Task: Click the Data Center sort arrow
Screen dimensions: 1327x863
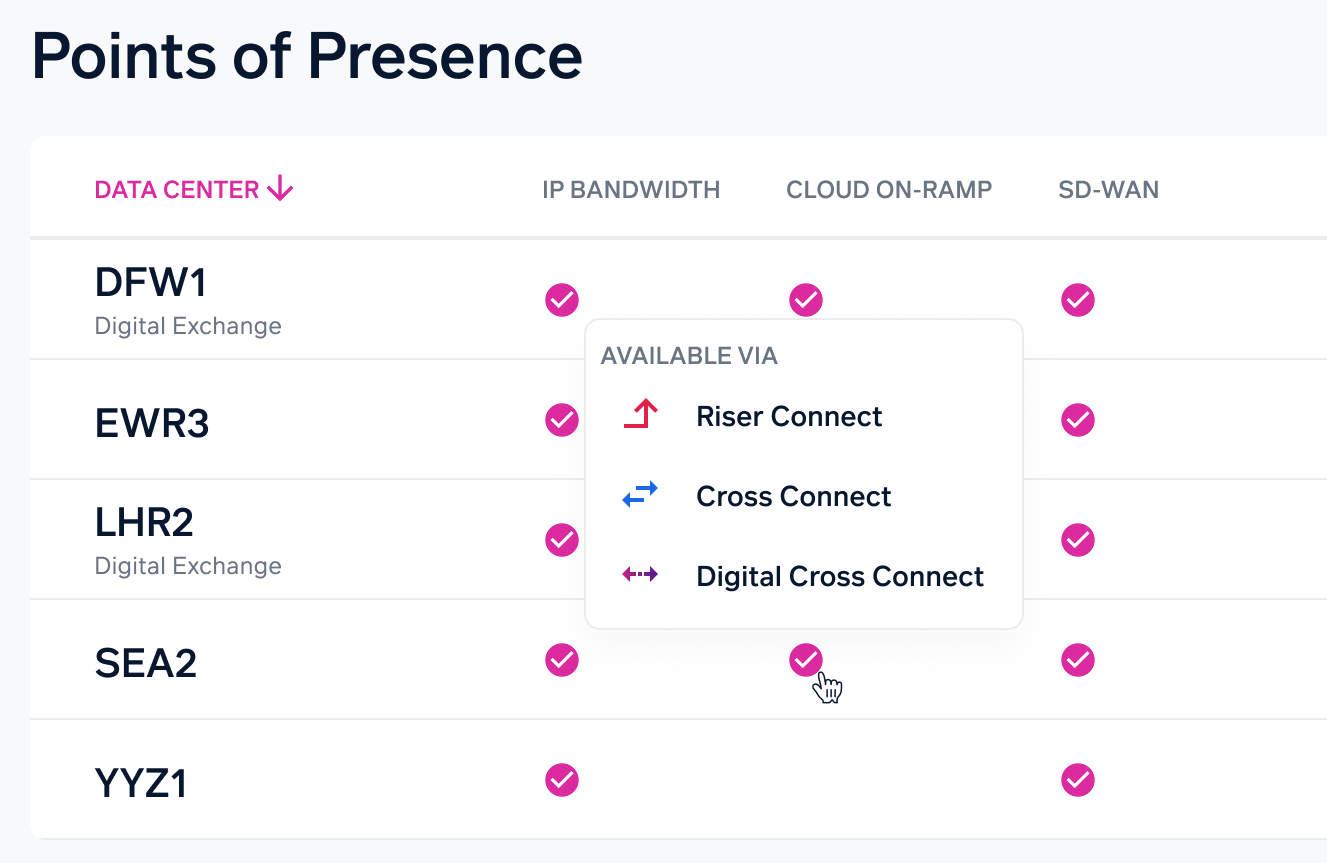Action: [x=281, y=188]
